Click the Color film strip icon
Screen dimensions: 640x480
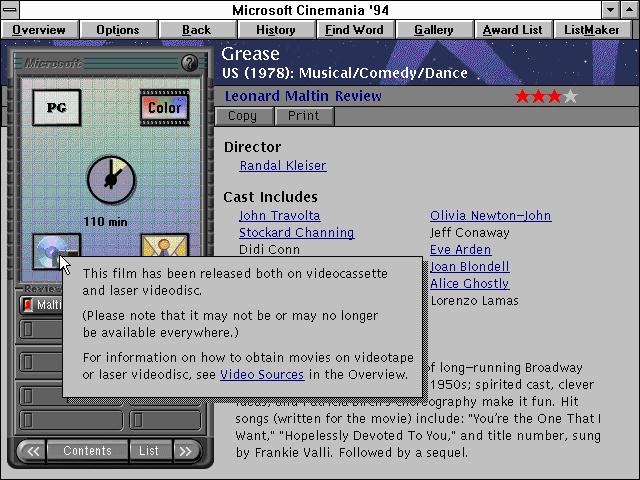(164, 107)
